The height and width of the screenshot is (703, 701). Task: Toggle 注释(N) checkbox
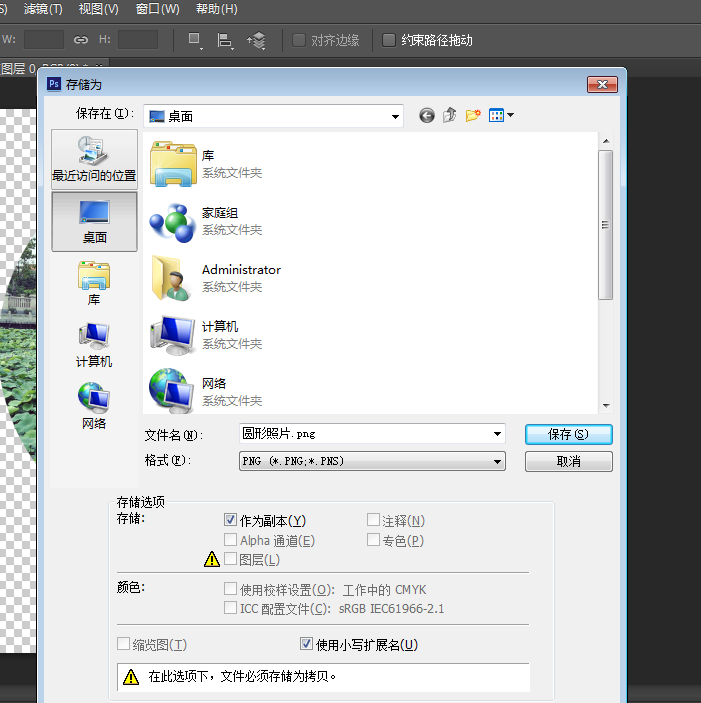tap(373, 520)
